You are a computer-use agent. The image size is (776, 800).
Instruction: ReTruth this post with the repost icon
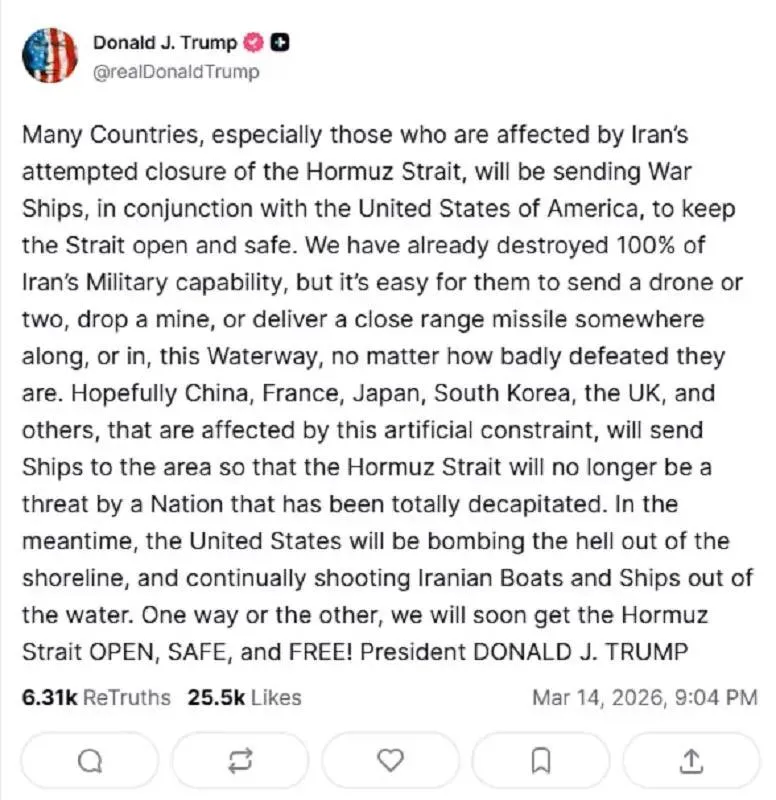(240, 761)
